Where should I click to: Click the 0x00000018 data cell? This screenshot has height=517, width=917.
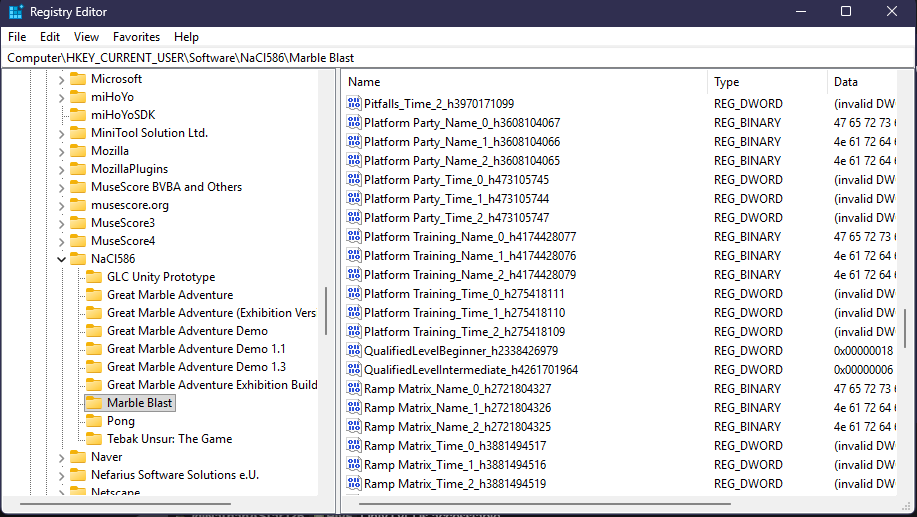[x=863, y=351]
